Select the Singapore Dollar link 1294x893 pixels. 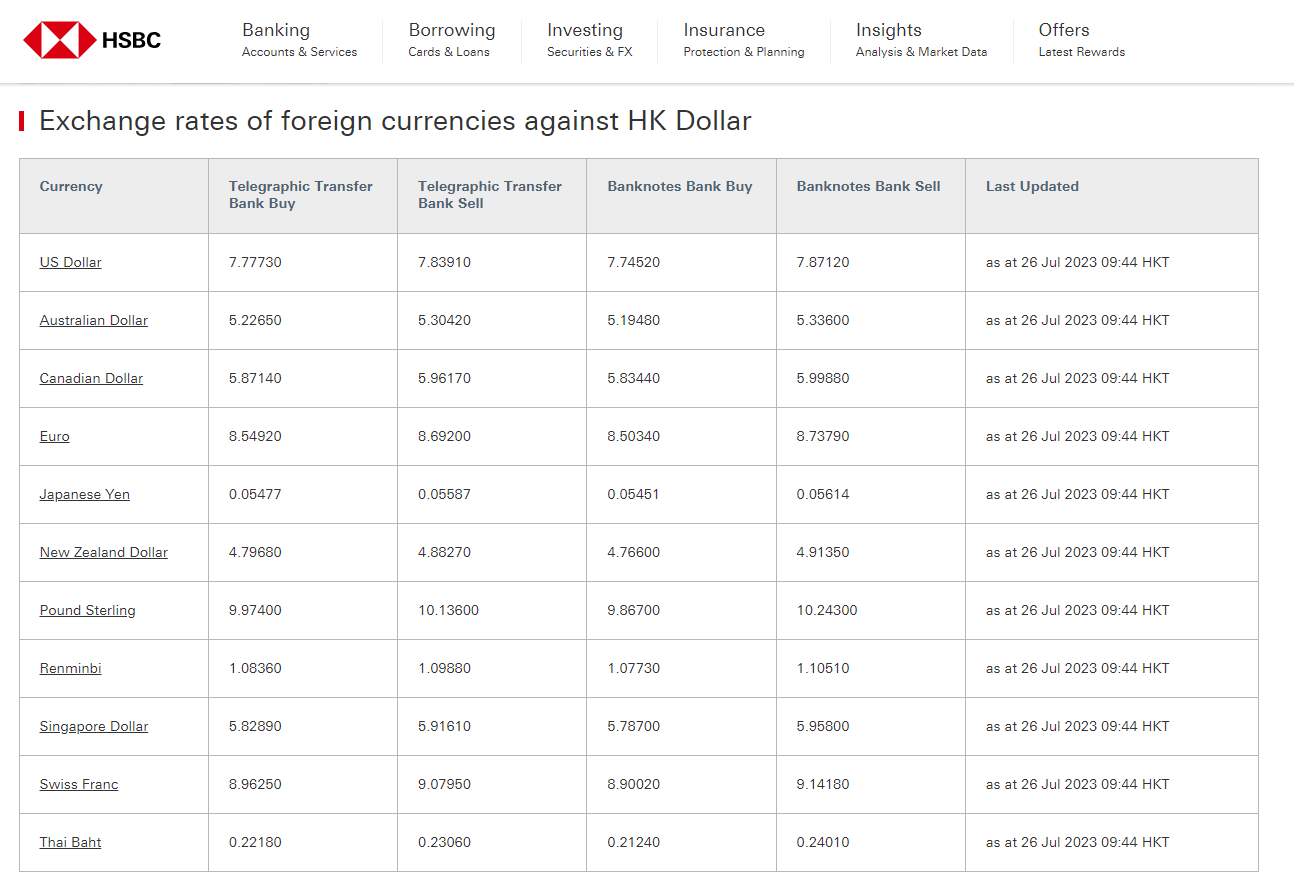click(94, 727)
